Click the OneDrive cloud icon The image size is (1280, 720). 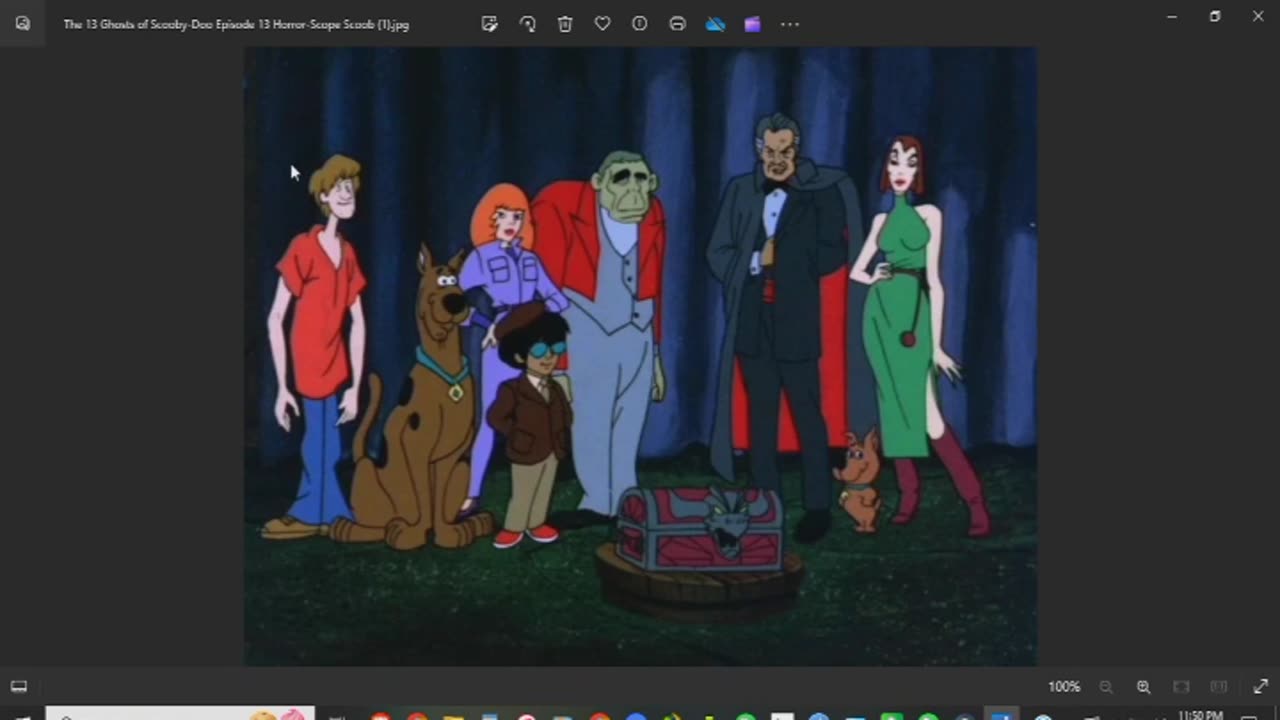click(715, 24)
